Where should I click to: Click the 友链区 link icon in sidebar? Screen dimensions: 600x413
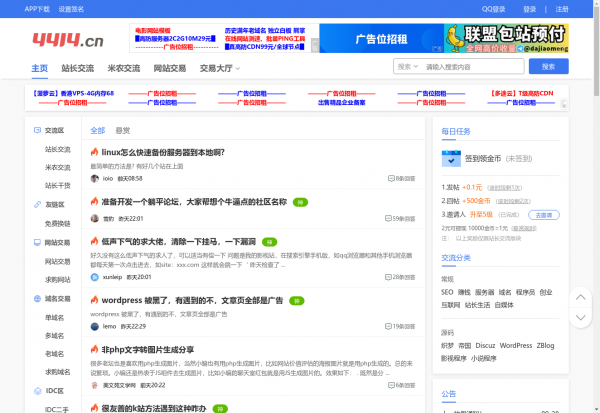[x=37, y=204]
